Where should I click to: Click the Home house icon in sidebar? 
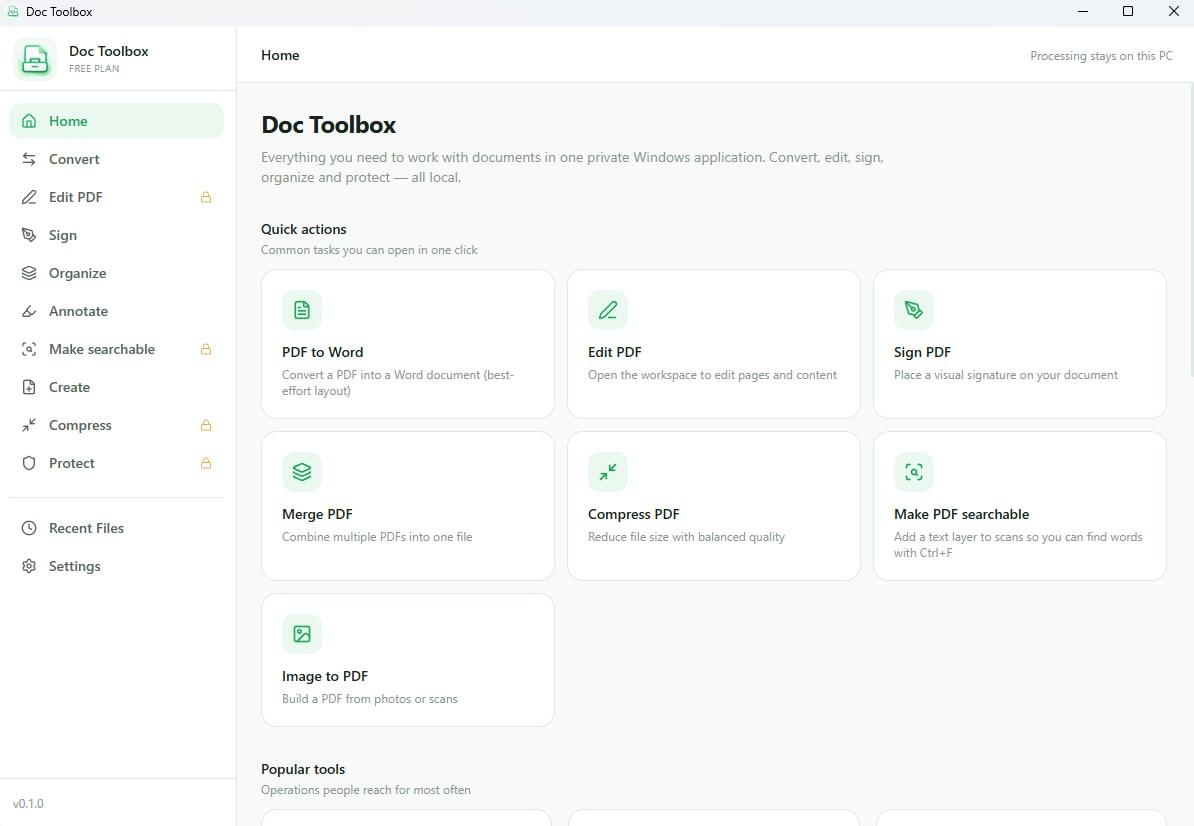tap(29, 121)
